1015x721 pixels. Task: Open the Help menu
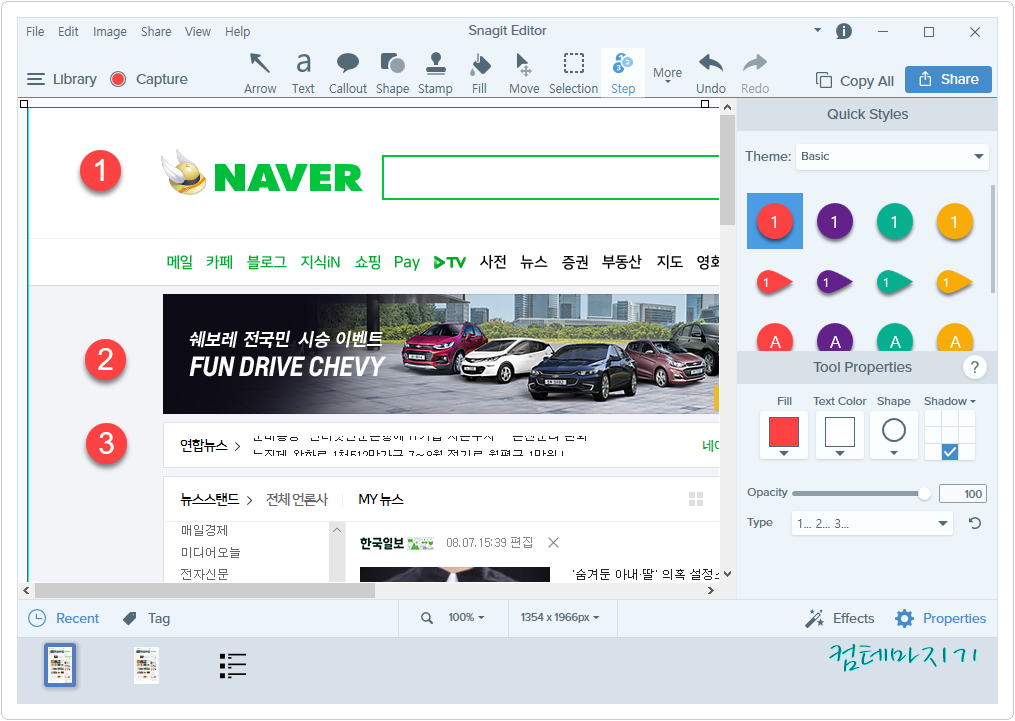point(238,31)
